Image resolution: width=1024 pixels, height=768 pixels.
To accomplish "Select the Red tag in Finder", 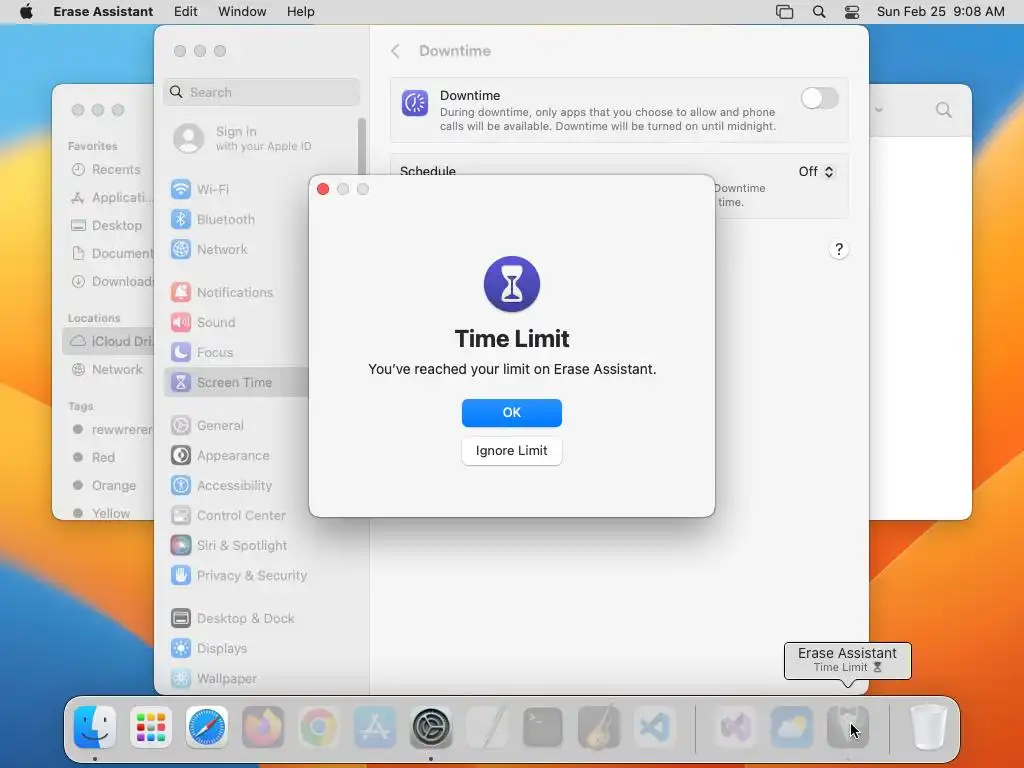I will (x=95, y=457).
